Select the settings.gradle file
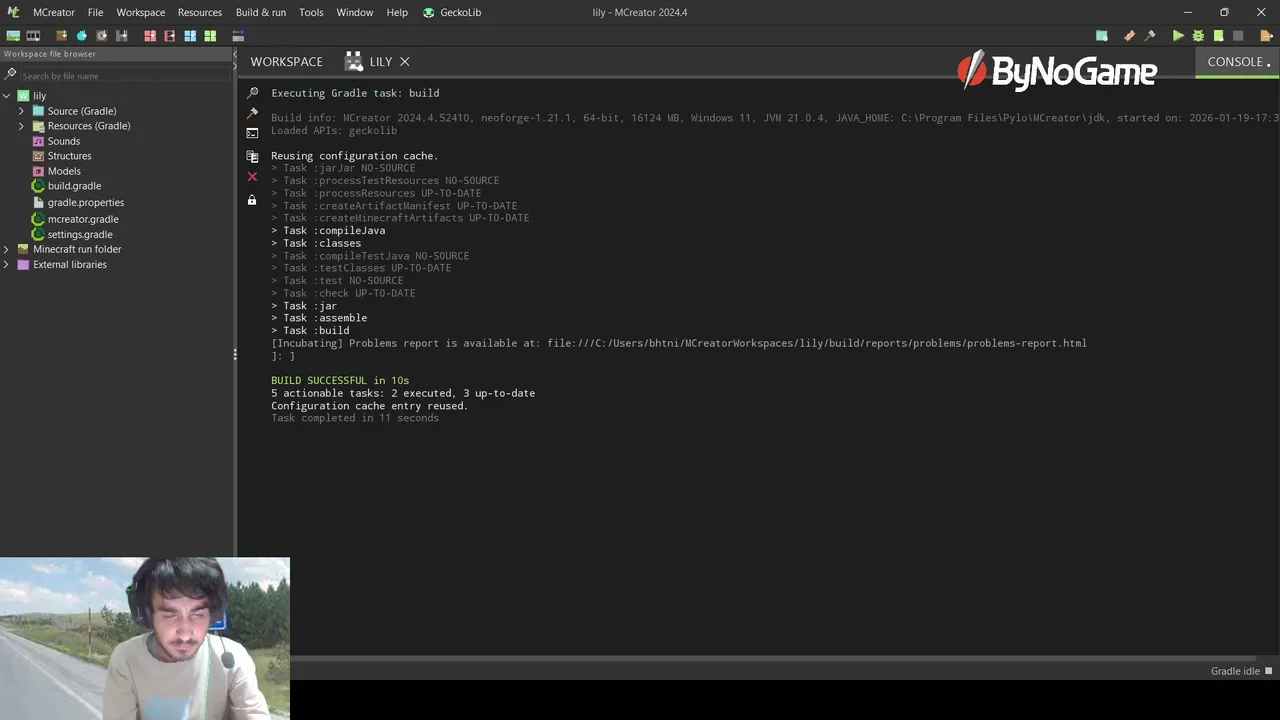 click(79, 234)
